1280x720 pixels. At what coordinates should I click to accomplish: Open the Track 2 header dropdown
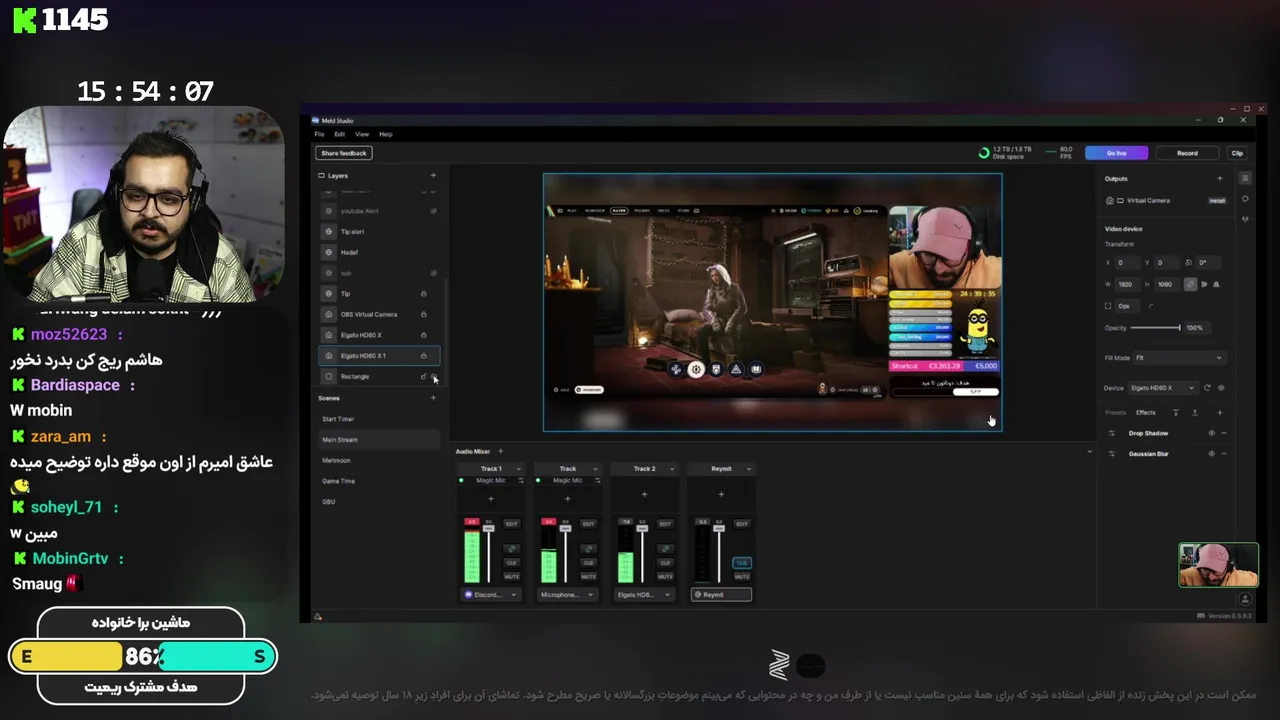tap(672, 468)
